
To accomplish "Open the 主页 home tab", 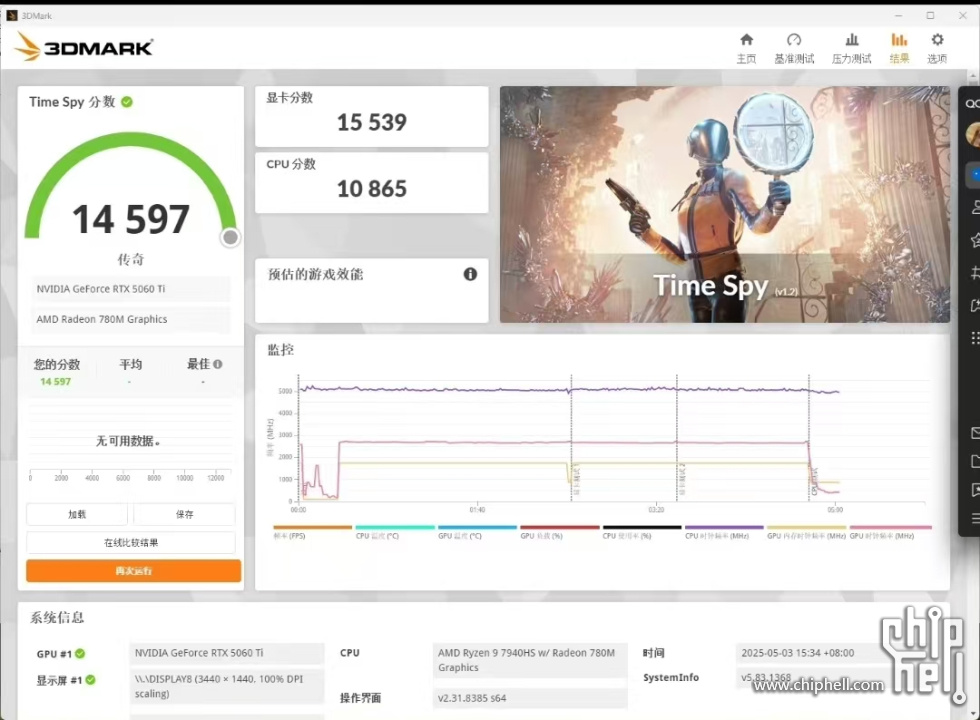I will [746, 49].
